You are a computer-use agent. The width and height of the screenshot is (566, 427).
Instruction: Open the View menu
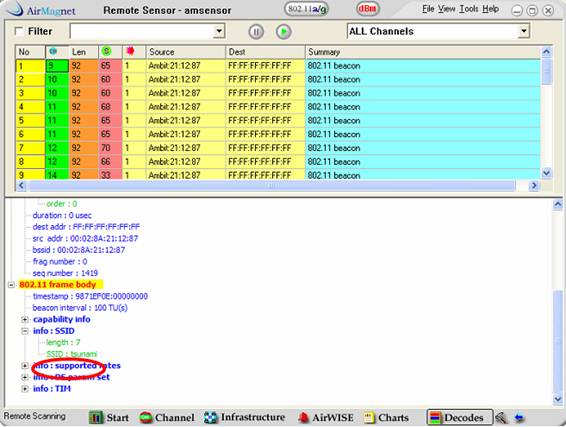[x=447, y=9]
